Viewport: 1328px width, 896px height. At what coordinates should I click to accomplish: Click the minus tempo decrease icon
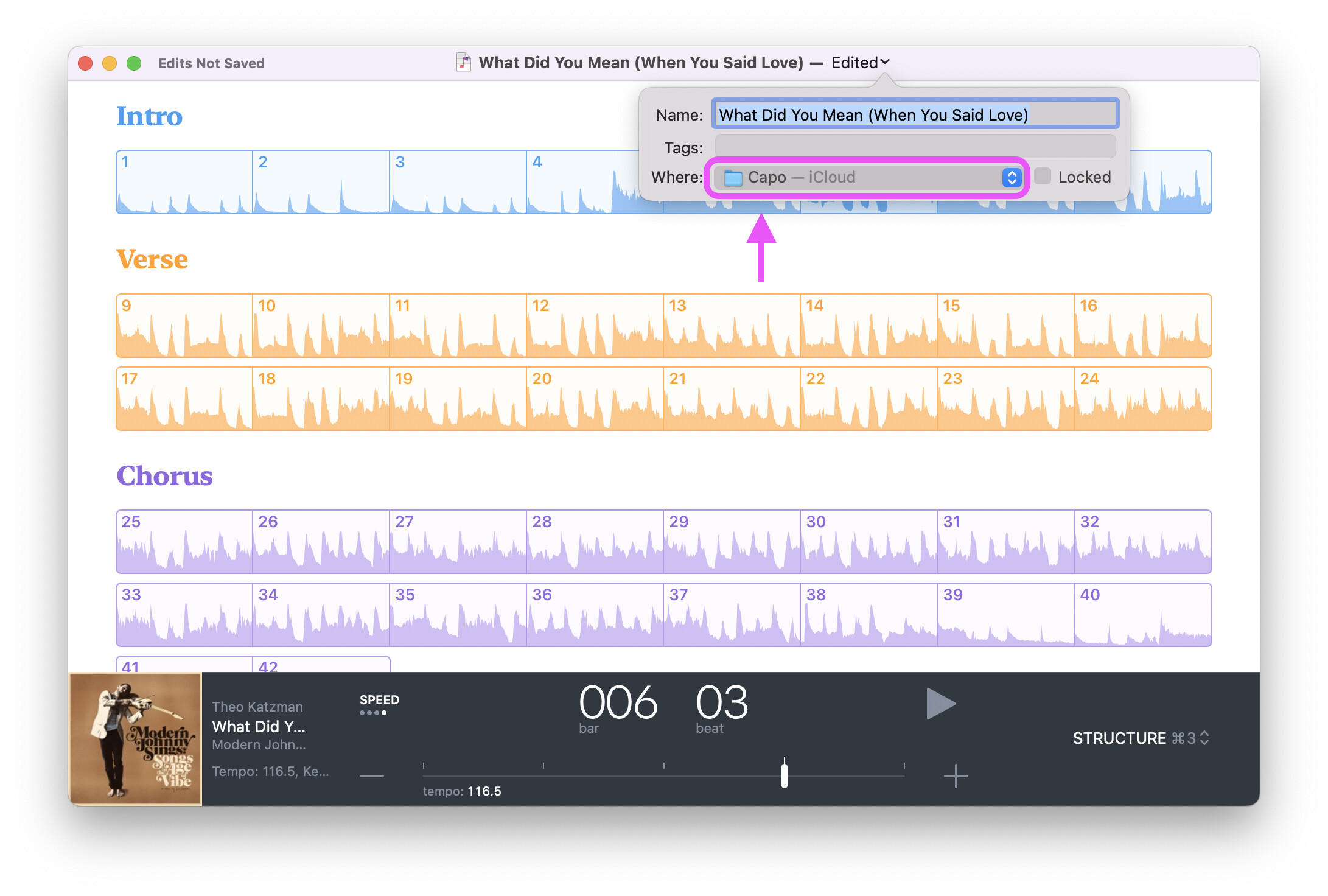(372, 776)
